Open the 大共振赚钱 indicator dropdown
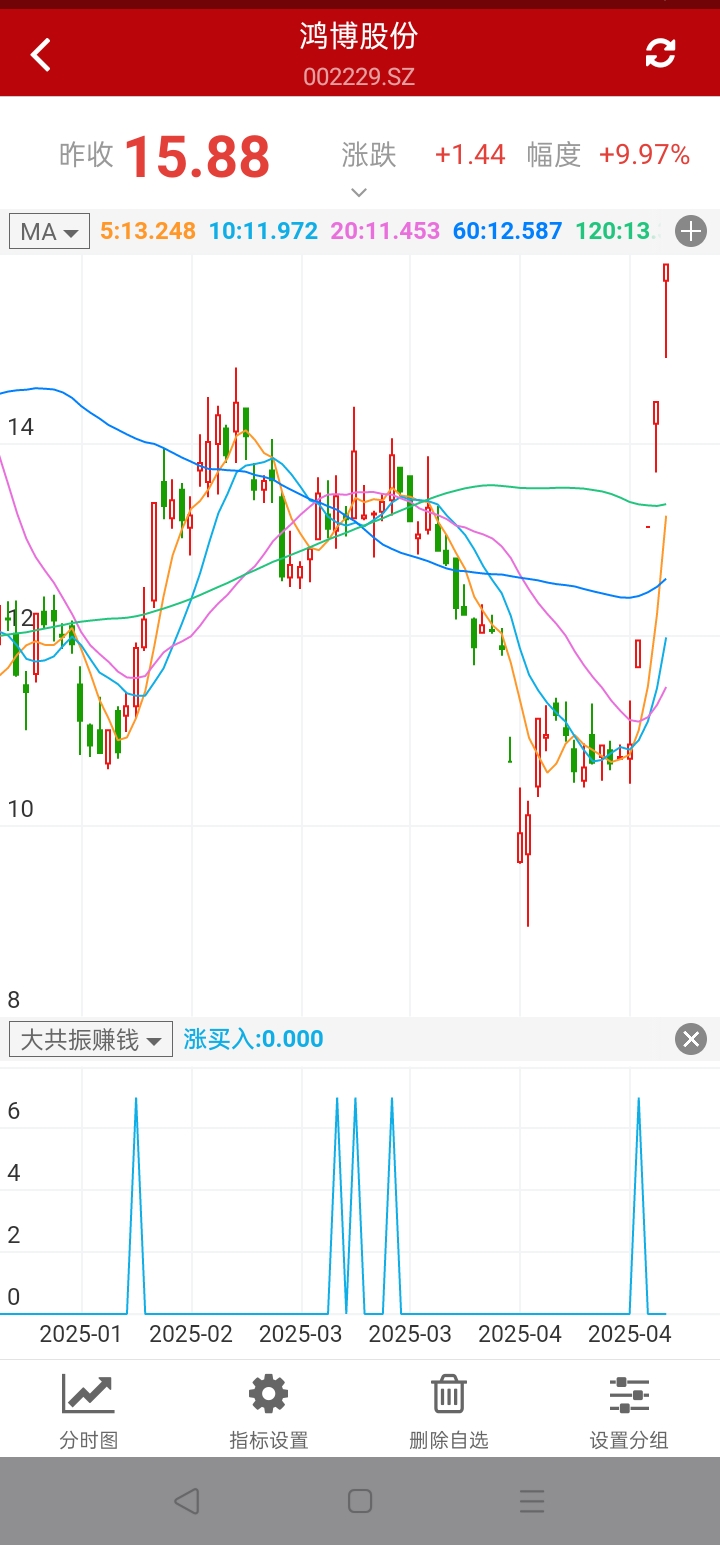 (x=91, y=1039)
